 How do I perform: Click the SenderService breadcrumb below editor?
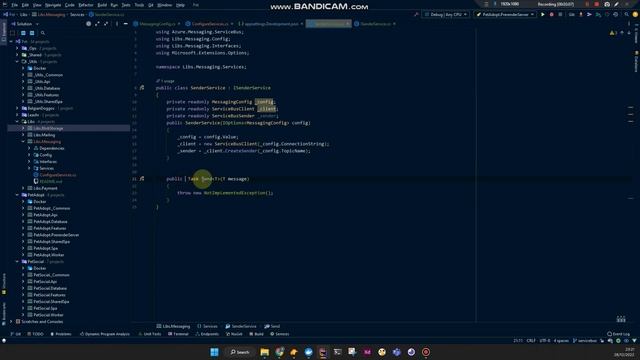point(241,326)
